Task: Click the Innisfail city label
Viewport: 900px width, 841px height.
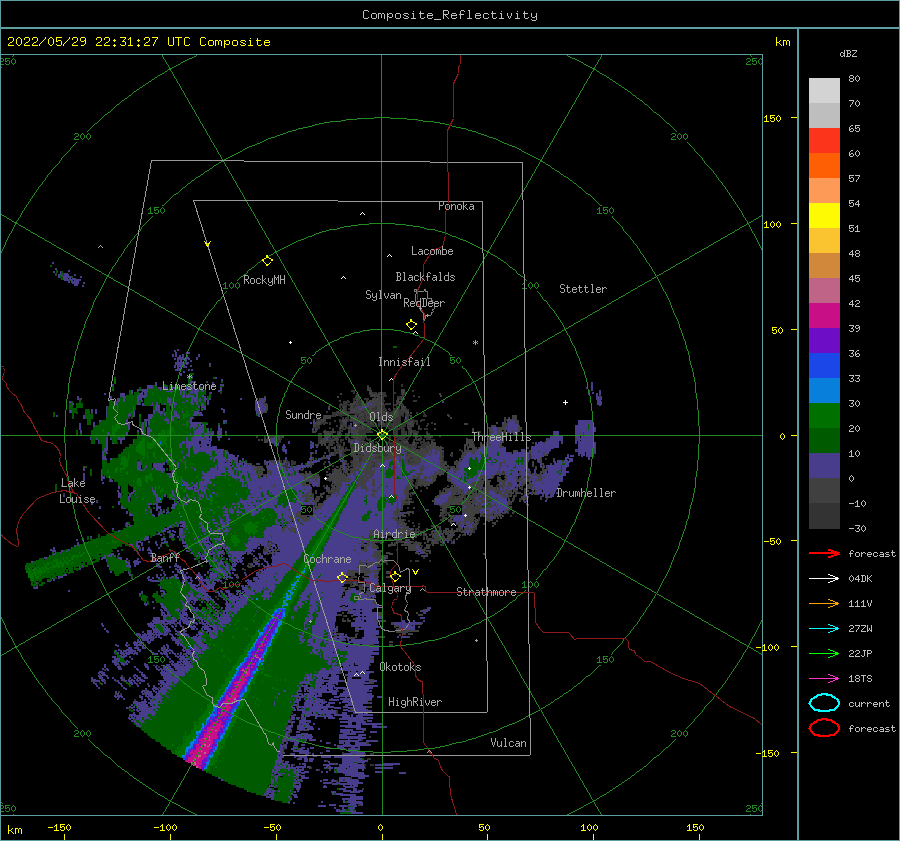Action: pyautogui.click(x=404, y=362)
